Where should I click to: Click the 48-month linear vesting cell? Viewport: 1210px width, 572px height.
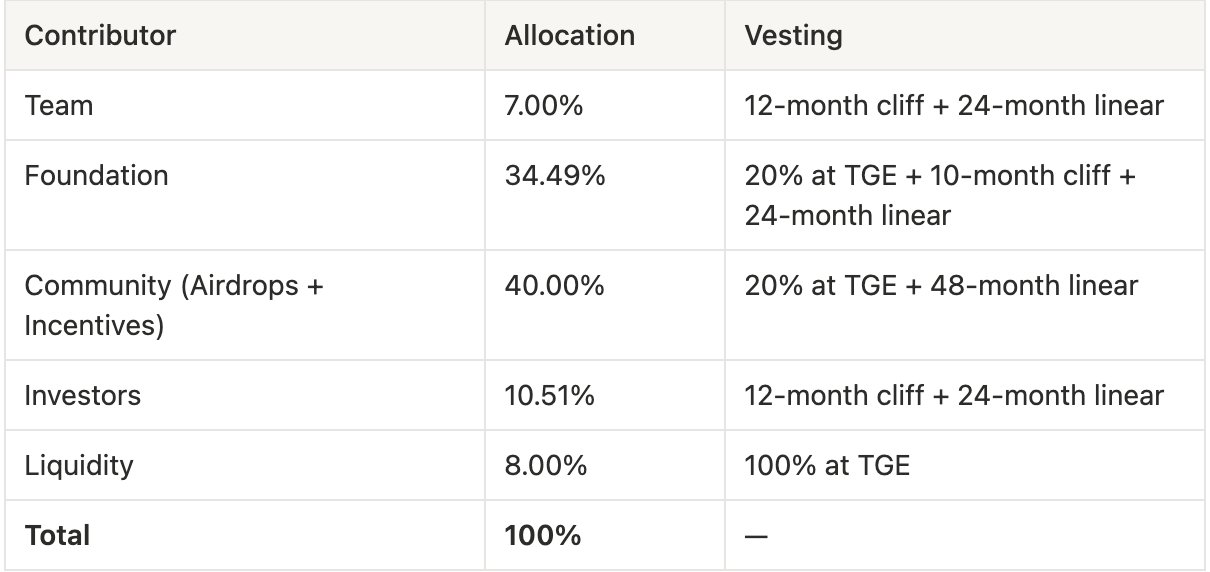(x=940, y=286)
